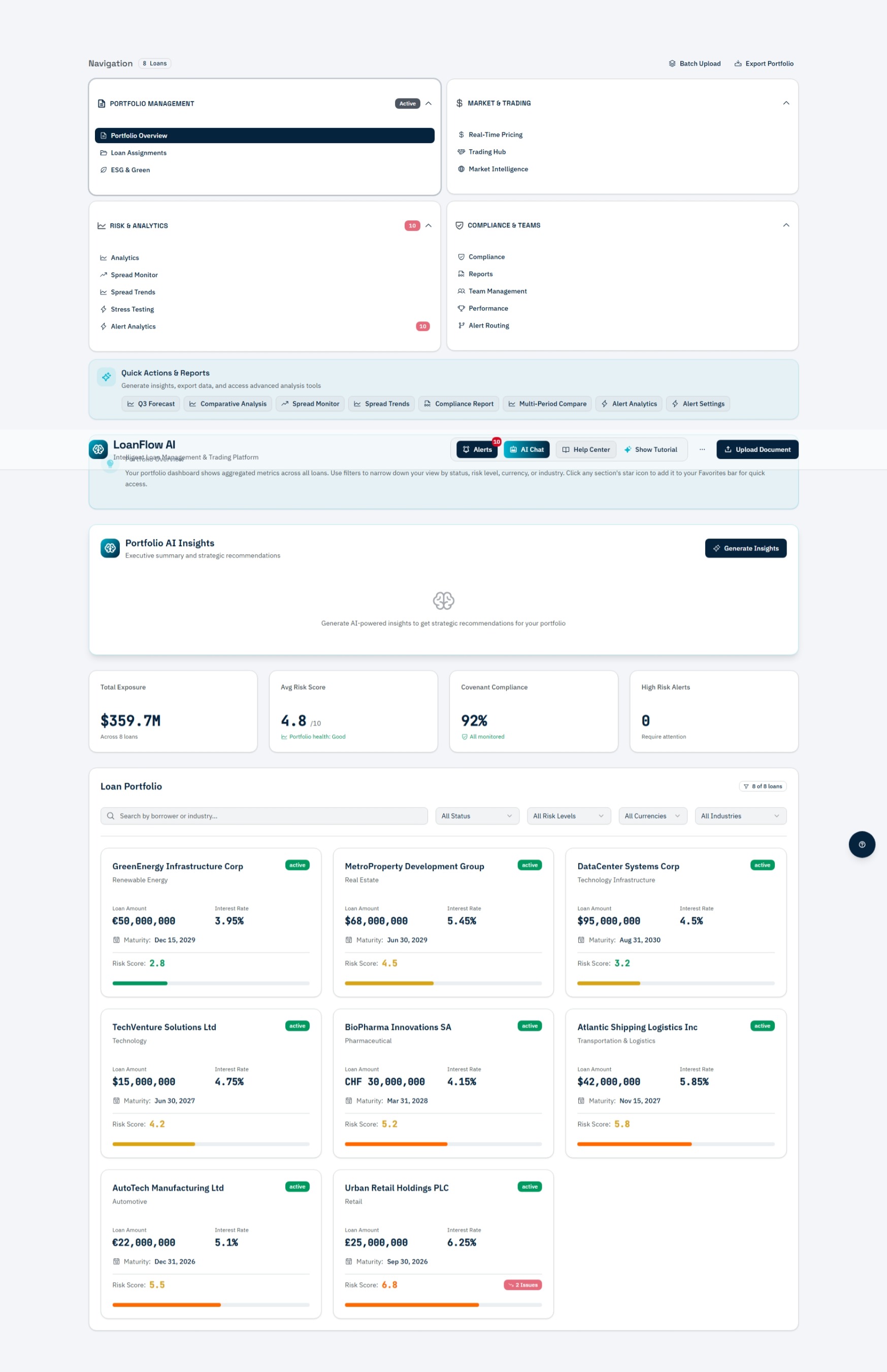This screenshot has width=887, height=1372.
Task: Click the Total Exposure $359.7M card
Action: click(173, 712)
